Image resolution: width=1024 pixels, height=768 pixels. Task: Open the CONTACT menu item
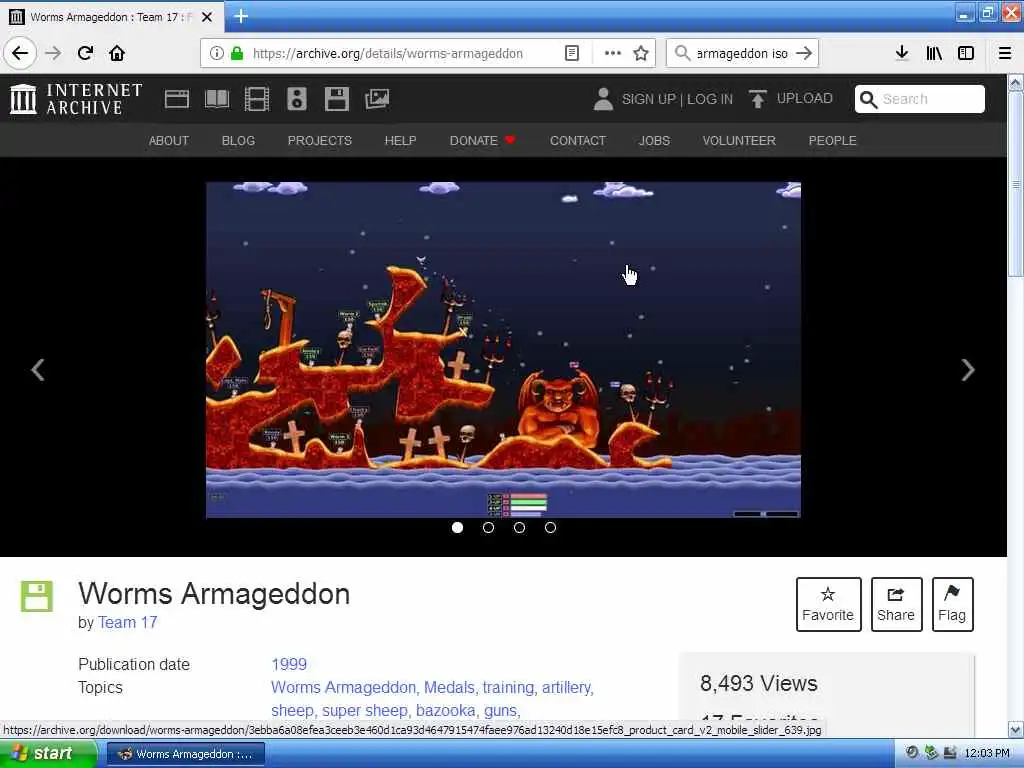click(x=578, y=140)
